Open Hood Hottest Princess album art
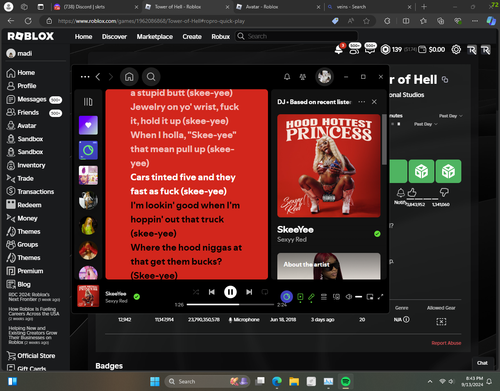500x391 pixels. pyautogui.click(x=329, y=166)
